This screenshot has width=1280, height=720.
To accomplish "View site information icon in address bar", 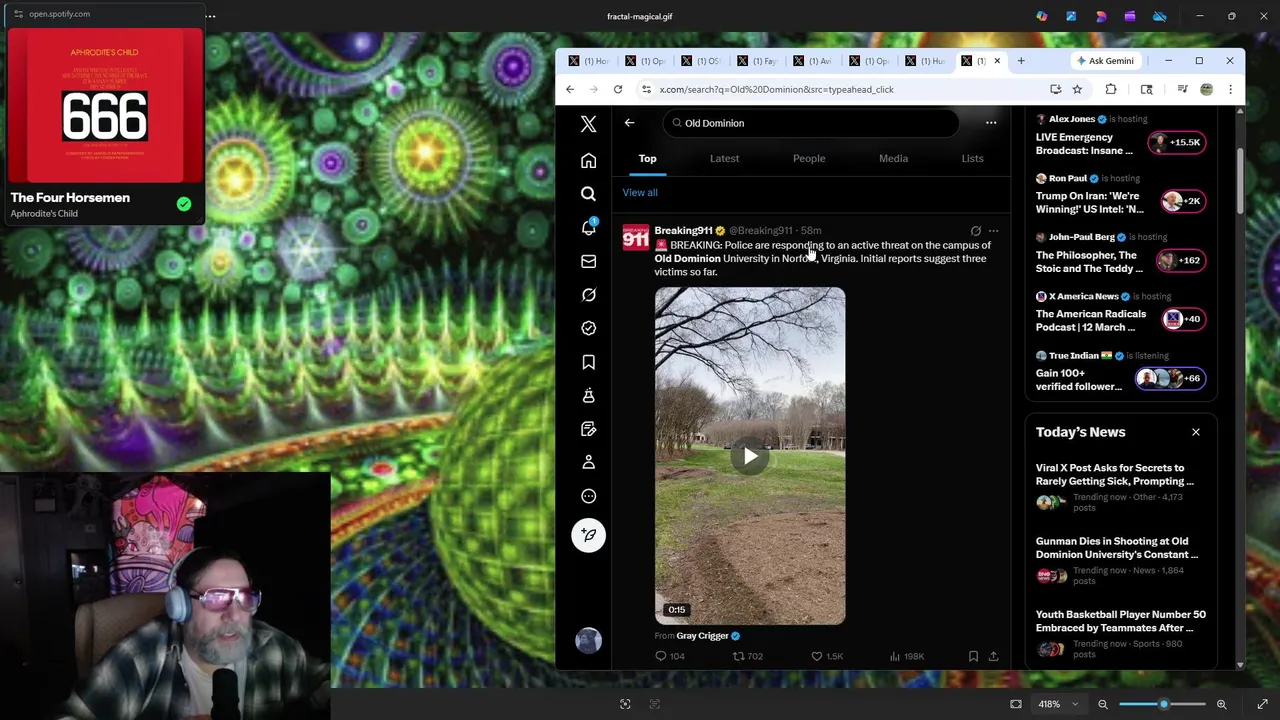I will pos(646,89).
